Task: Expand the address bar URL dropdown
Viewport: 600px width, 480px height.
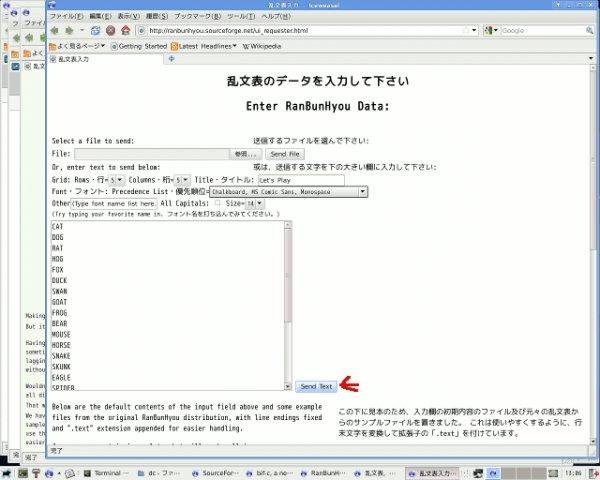Action: (474, 30)
